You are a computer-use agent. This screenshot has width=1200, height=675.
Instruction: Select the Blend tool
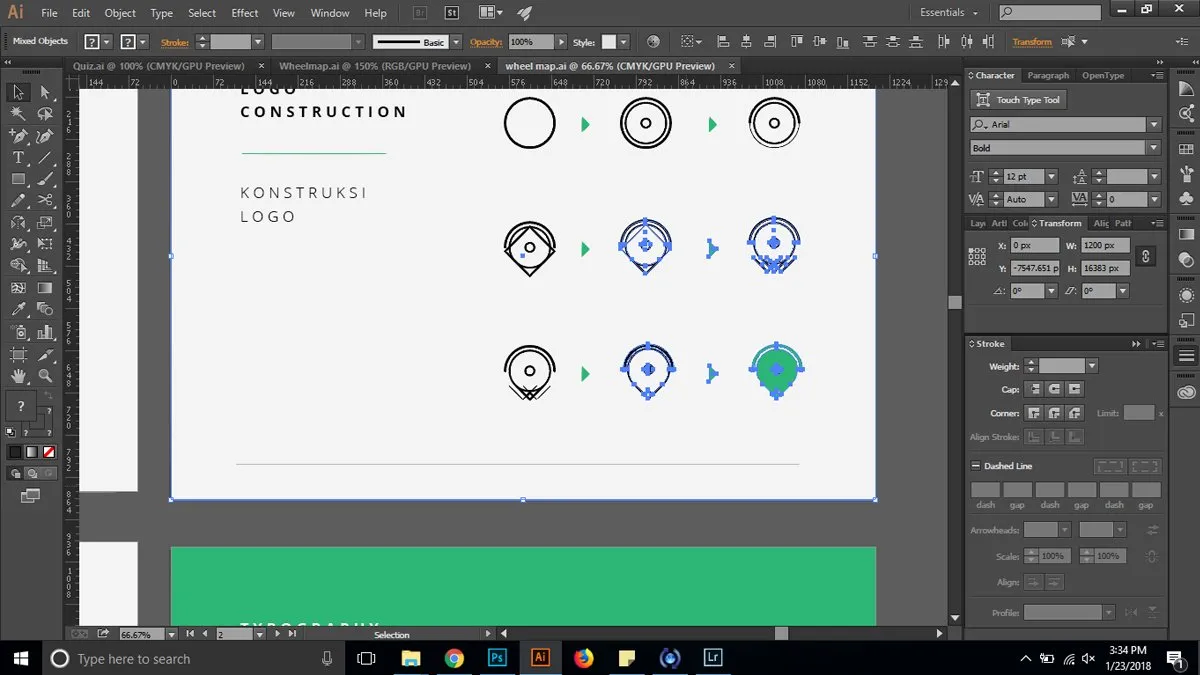click(45, 311)
